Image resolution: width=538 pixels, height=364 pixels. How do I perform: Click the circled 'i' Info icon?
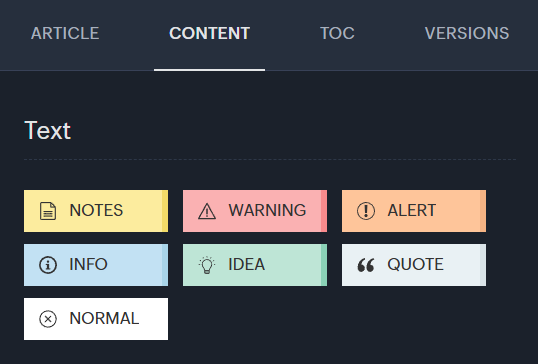[x=48, y=265]
